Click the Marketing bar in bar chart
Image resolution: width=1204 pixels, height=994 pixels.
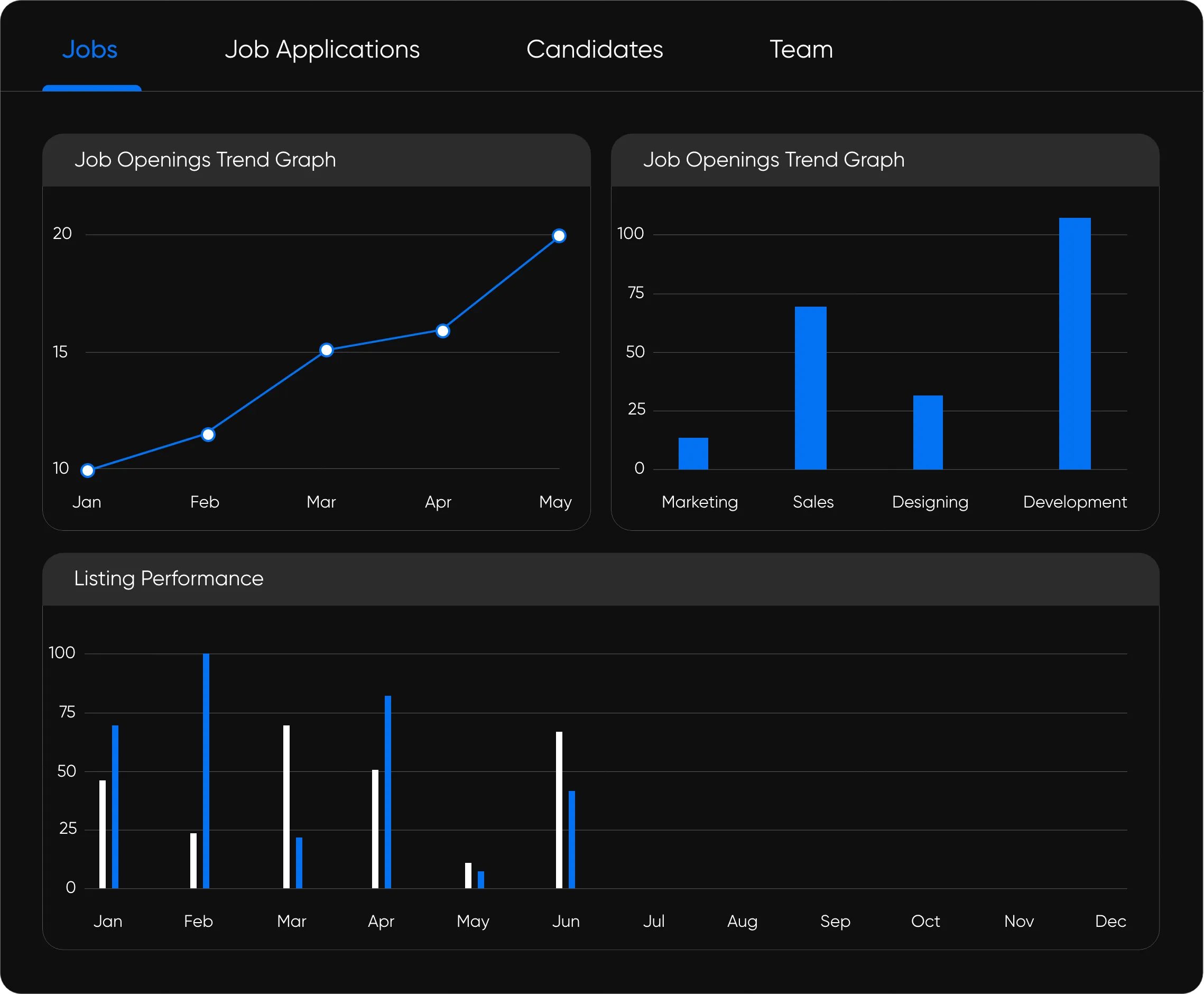[x=693, y=454]
